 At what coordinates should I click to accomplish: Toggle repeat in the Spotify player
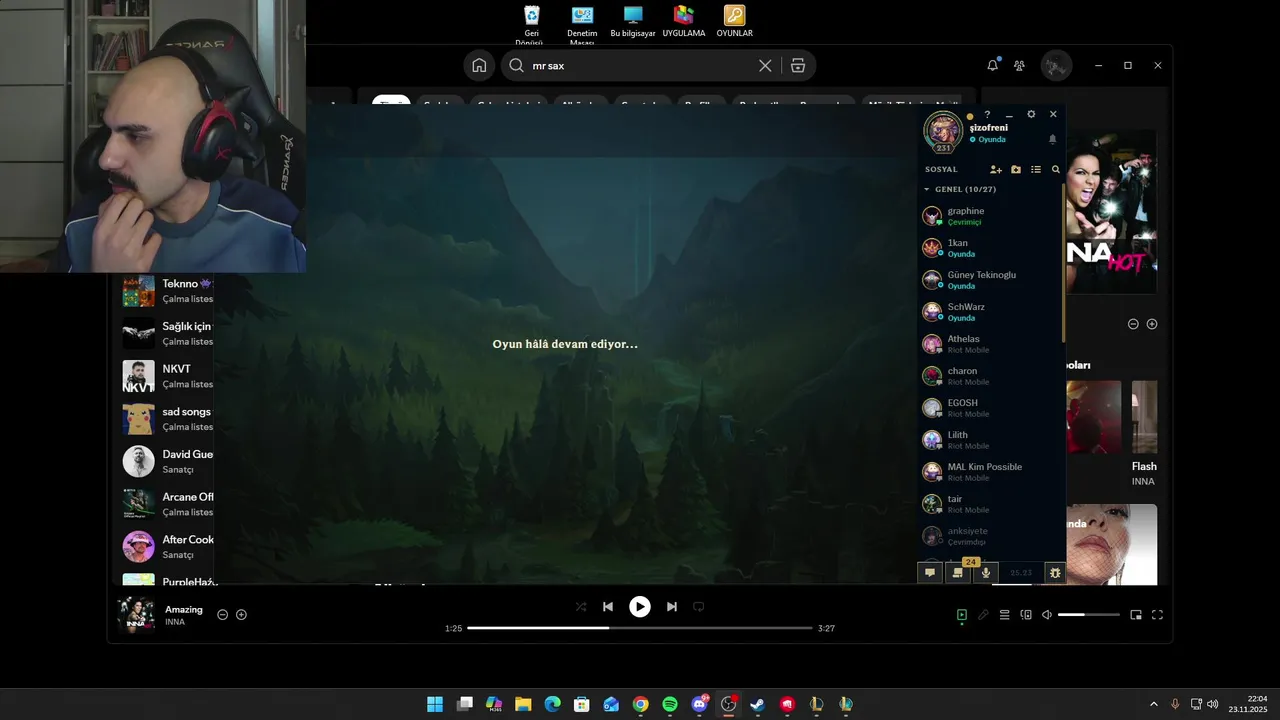[x=699, y=607]
